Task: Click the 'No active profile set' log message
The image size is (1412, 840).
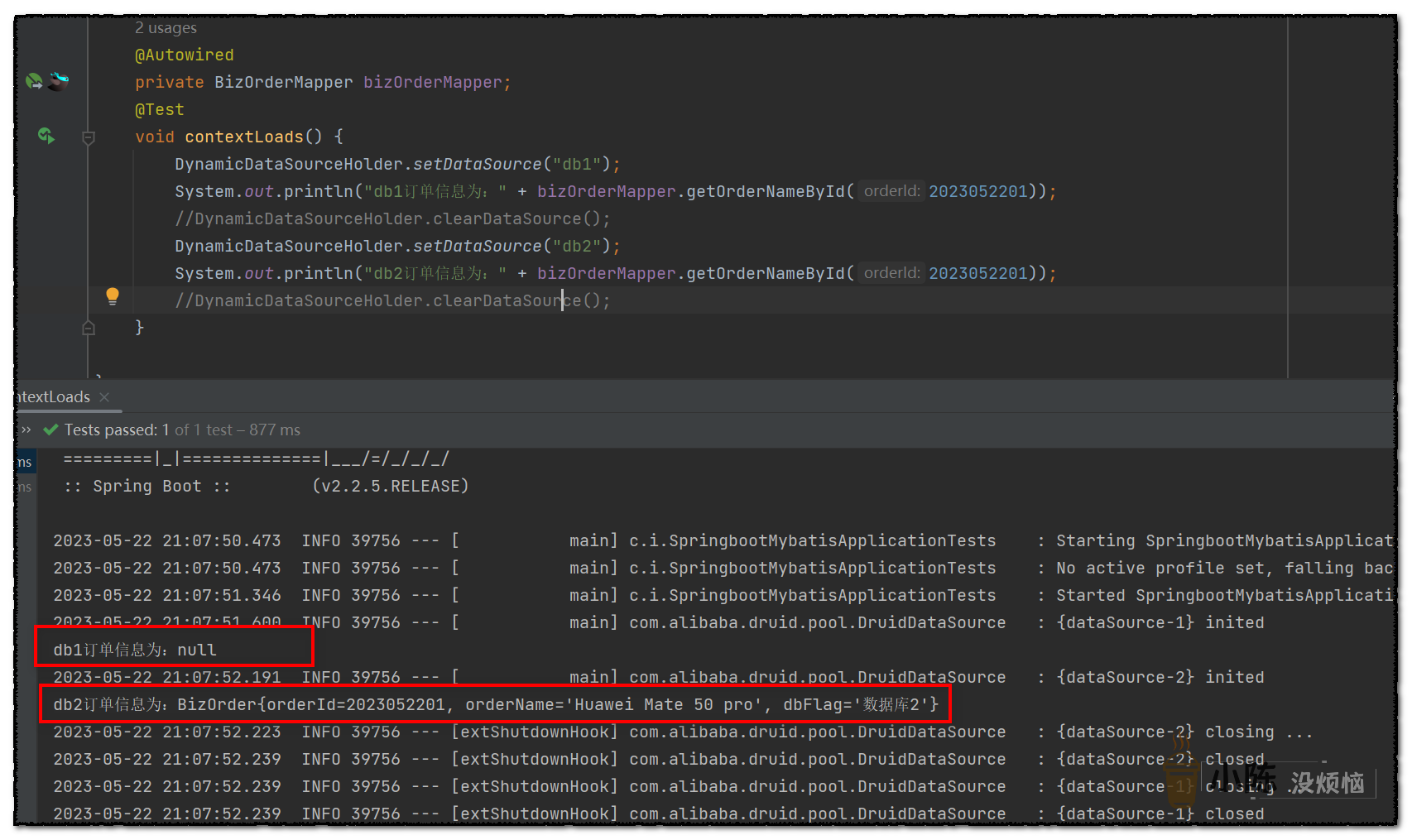Action: [x=1225, y=568]
